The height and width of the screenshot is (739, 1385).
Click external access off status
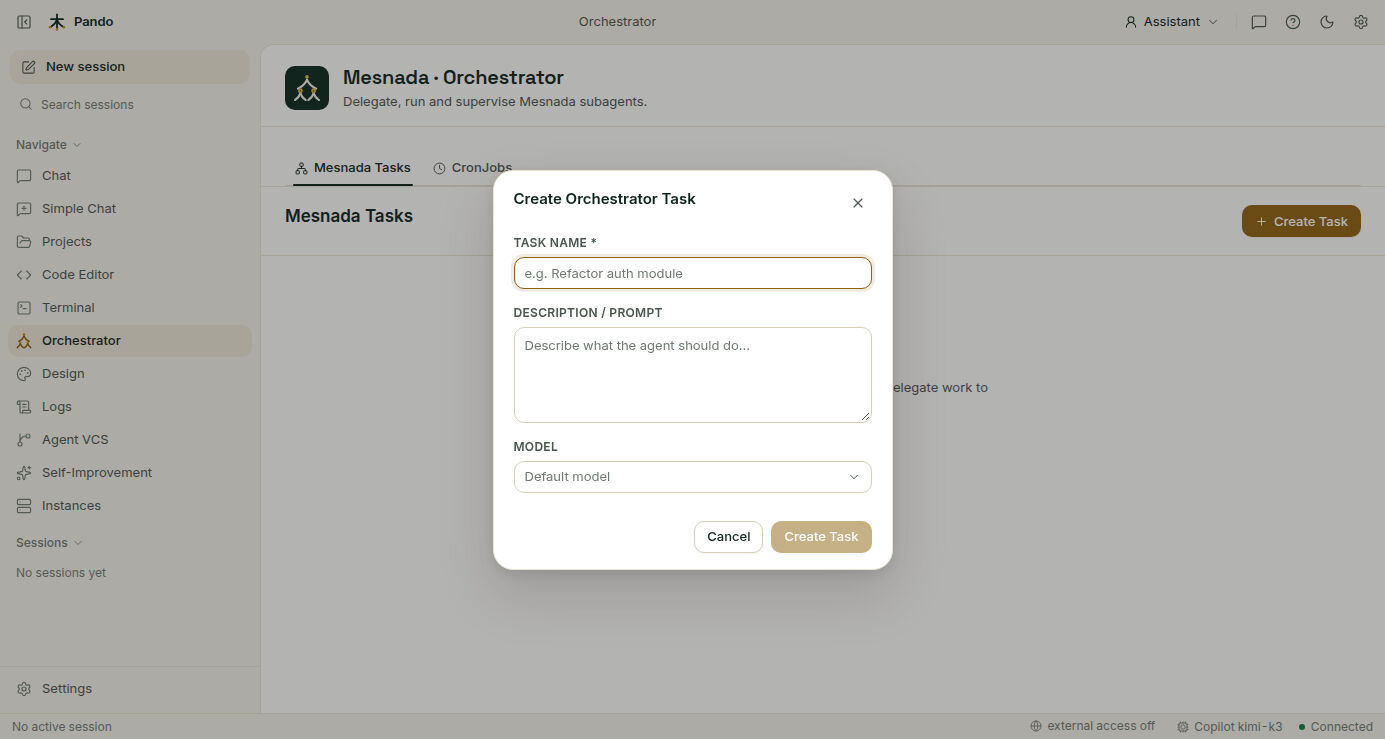[x=1092, y=726]
